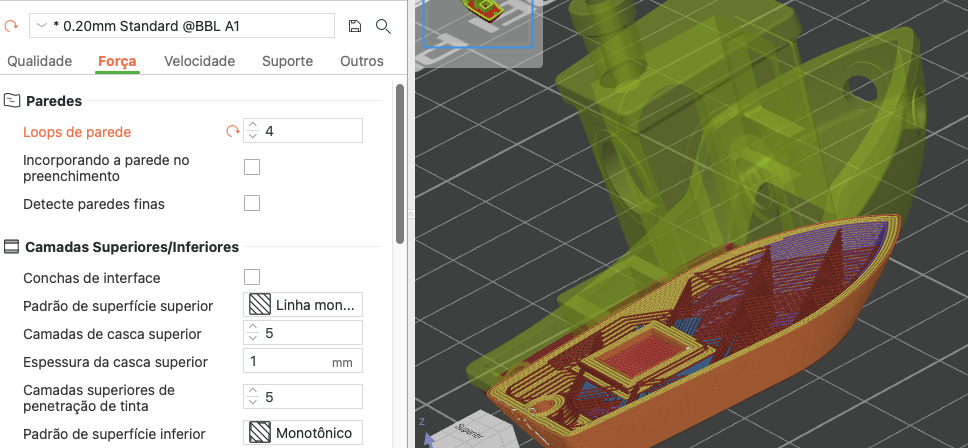968x448 pixels.
Task: Decrease Loops de parede with down arrow
Action: pyautogui.click(x=252, y=136)
